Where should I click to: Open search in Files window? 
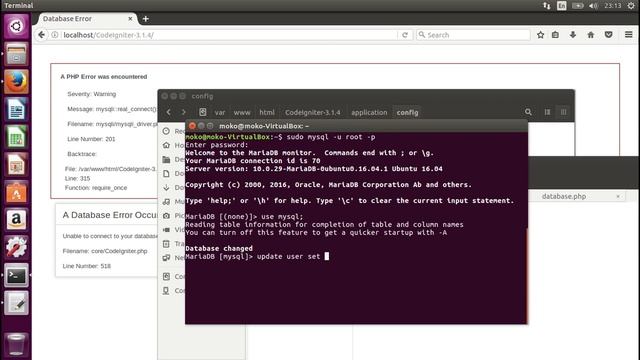[x=528, y=112]
